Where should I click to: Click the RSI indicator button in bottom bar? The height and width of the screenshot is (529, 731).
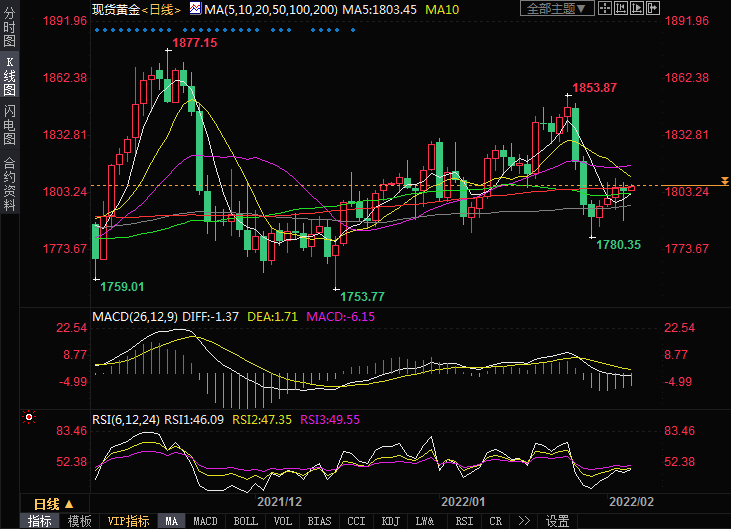[x=464, y=521]
